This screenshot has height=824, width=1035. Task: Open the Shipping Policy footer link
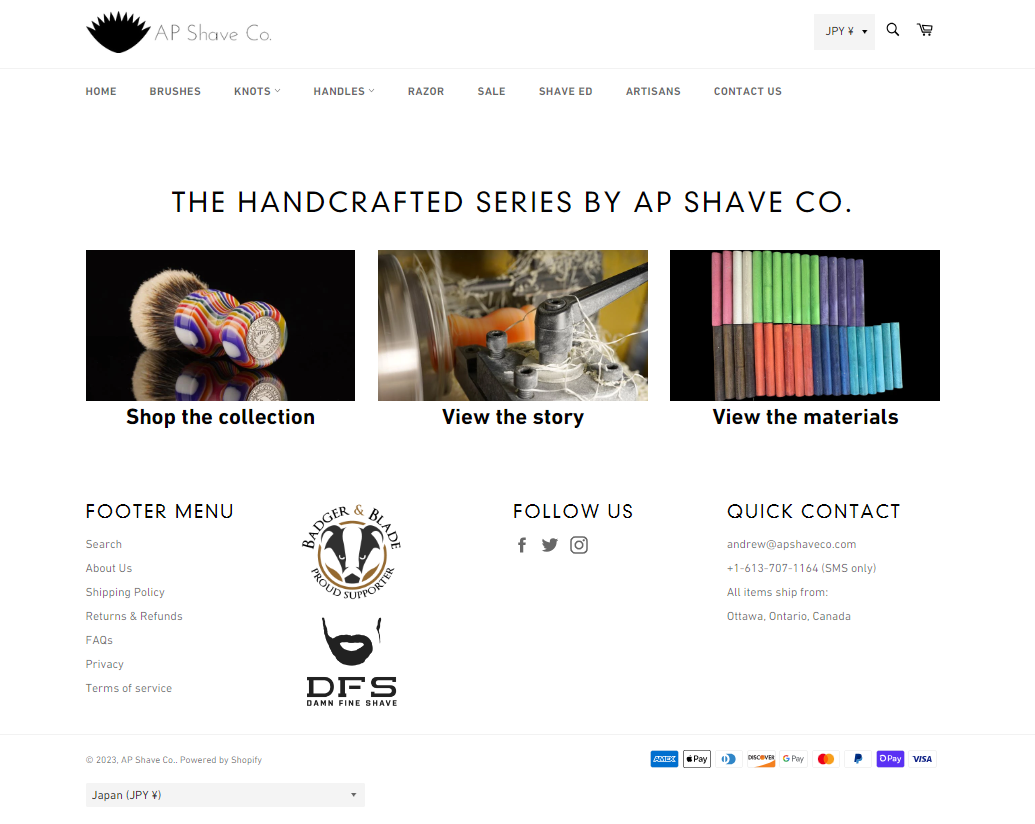point(125,592)
